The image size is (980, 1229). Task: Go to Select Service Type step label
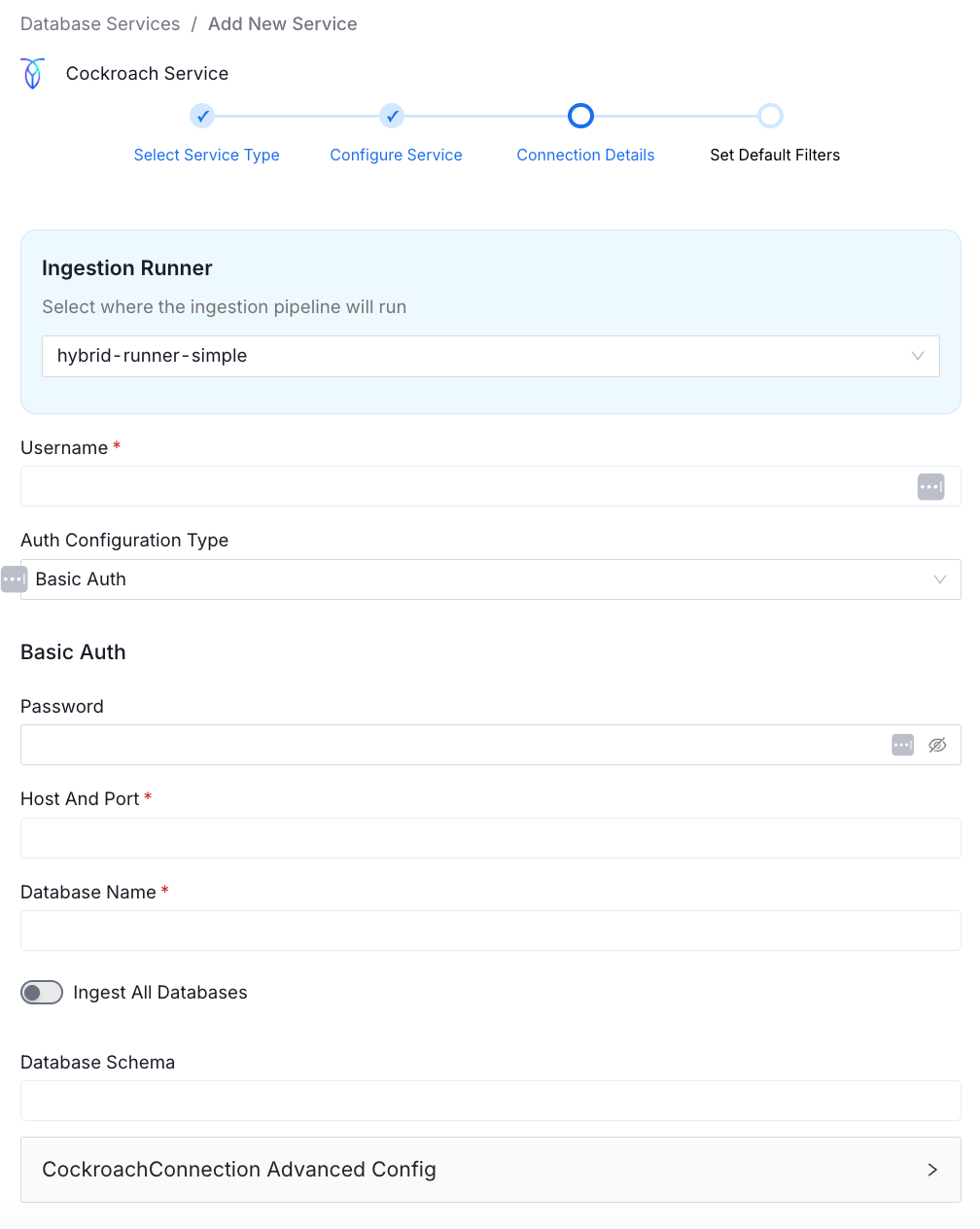tap(207, 155)
